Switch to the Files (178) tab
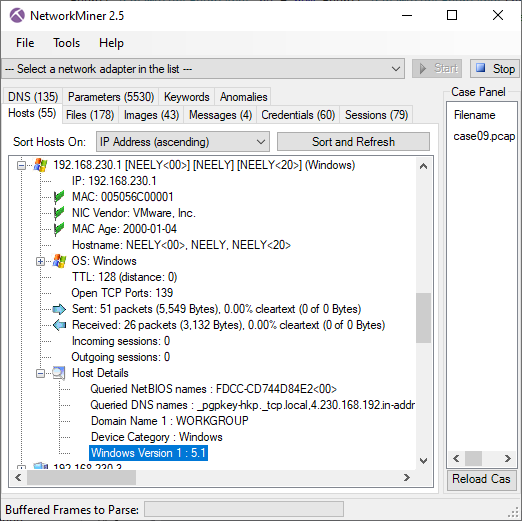Viewport: 522px width, 521px height. point(90,115)
